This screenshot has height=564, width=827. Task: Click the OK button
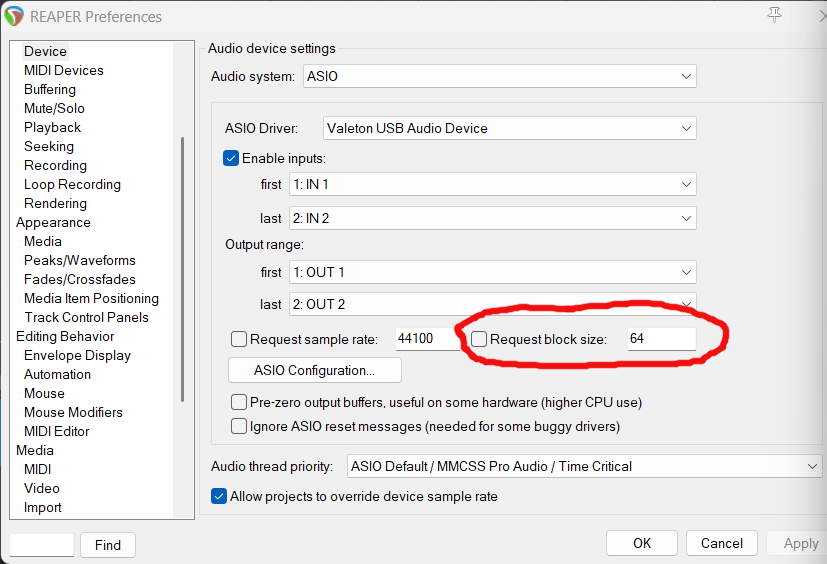tap(642, 543)
